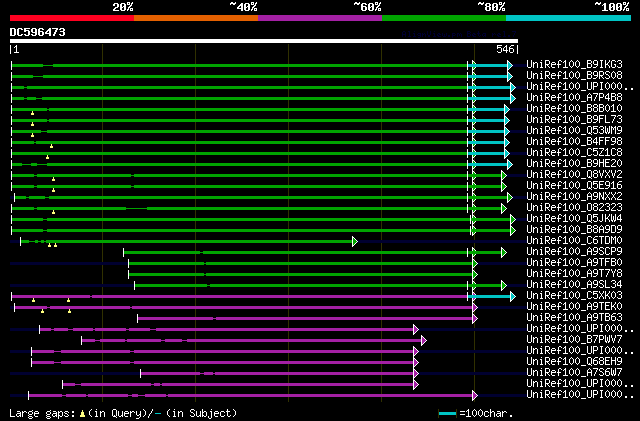The height and width of the screenshot is (421, 640).
Task: Select hit label UniRef100_C5Z1C8
Action: [574, 153]
